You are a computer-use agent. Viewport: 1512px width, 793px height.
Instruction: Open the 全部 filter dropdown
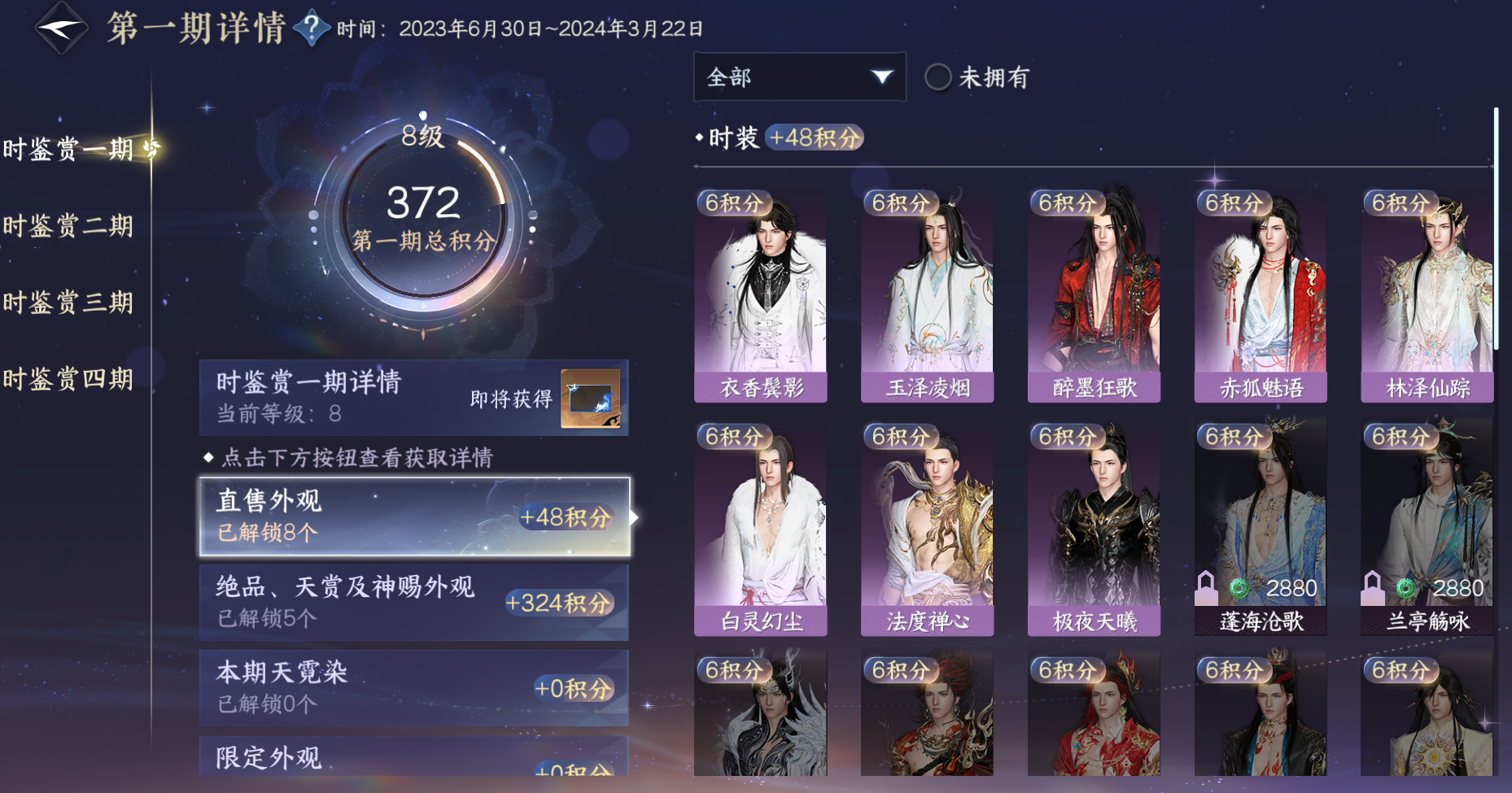800,77
